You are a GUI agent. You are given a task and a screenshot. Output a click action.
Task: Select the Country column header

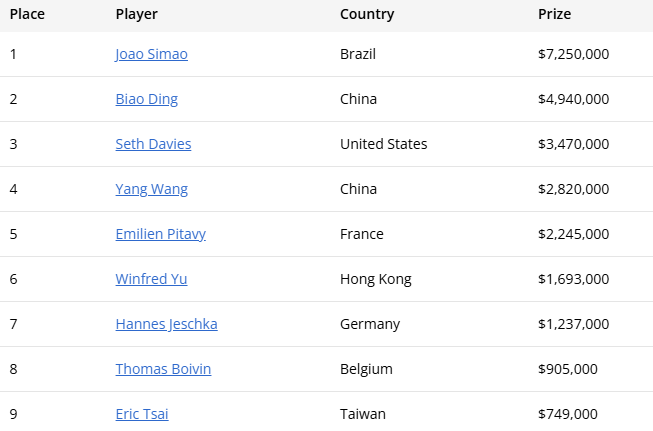367,14
